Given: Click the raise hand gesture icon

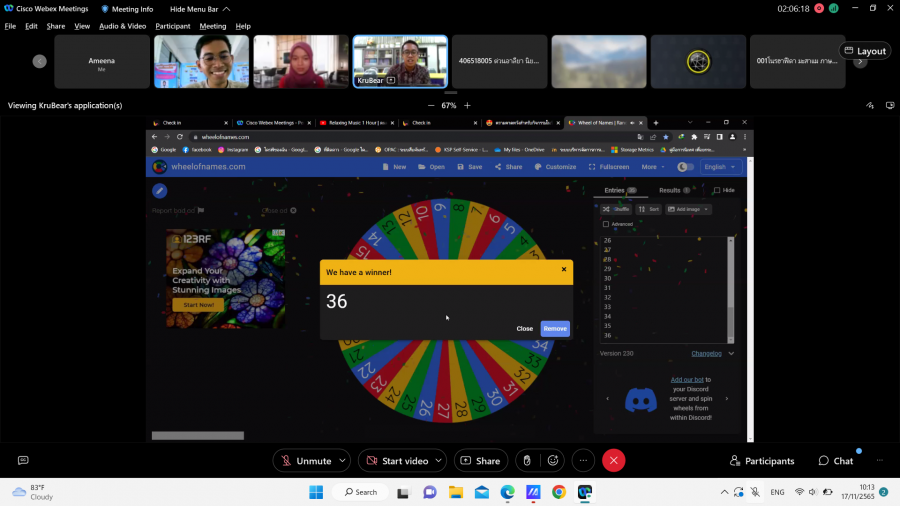Looking at the screenshot, I should point(527,460).
